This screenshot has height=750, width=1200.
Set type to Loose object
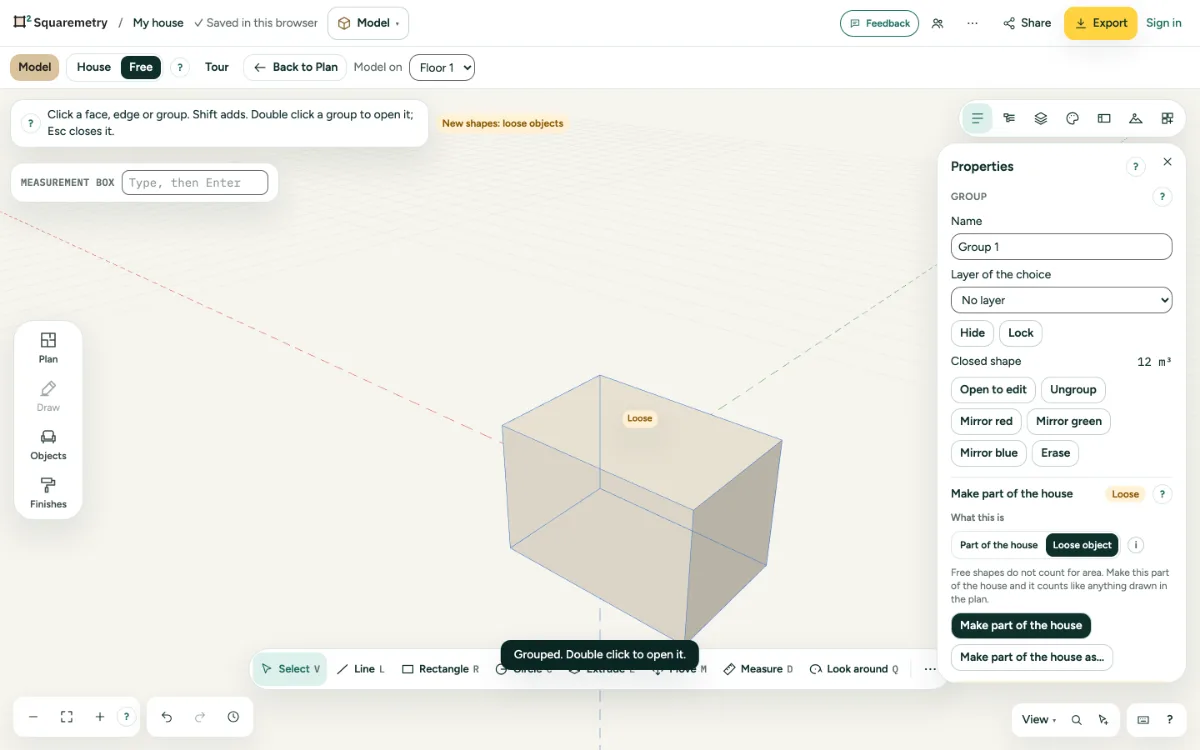[1082, 545]
